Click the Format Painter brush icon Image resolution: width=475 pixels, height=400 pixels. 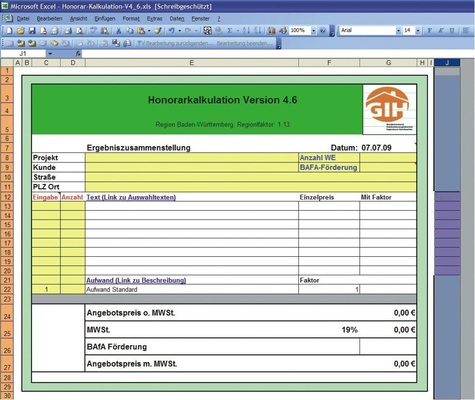158,31
